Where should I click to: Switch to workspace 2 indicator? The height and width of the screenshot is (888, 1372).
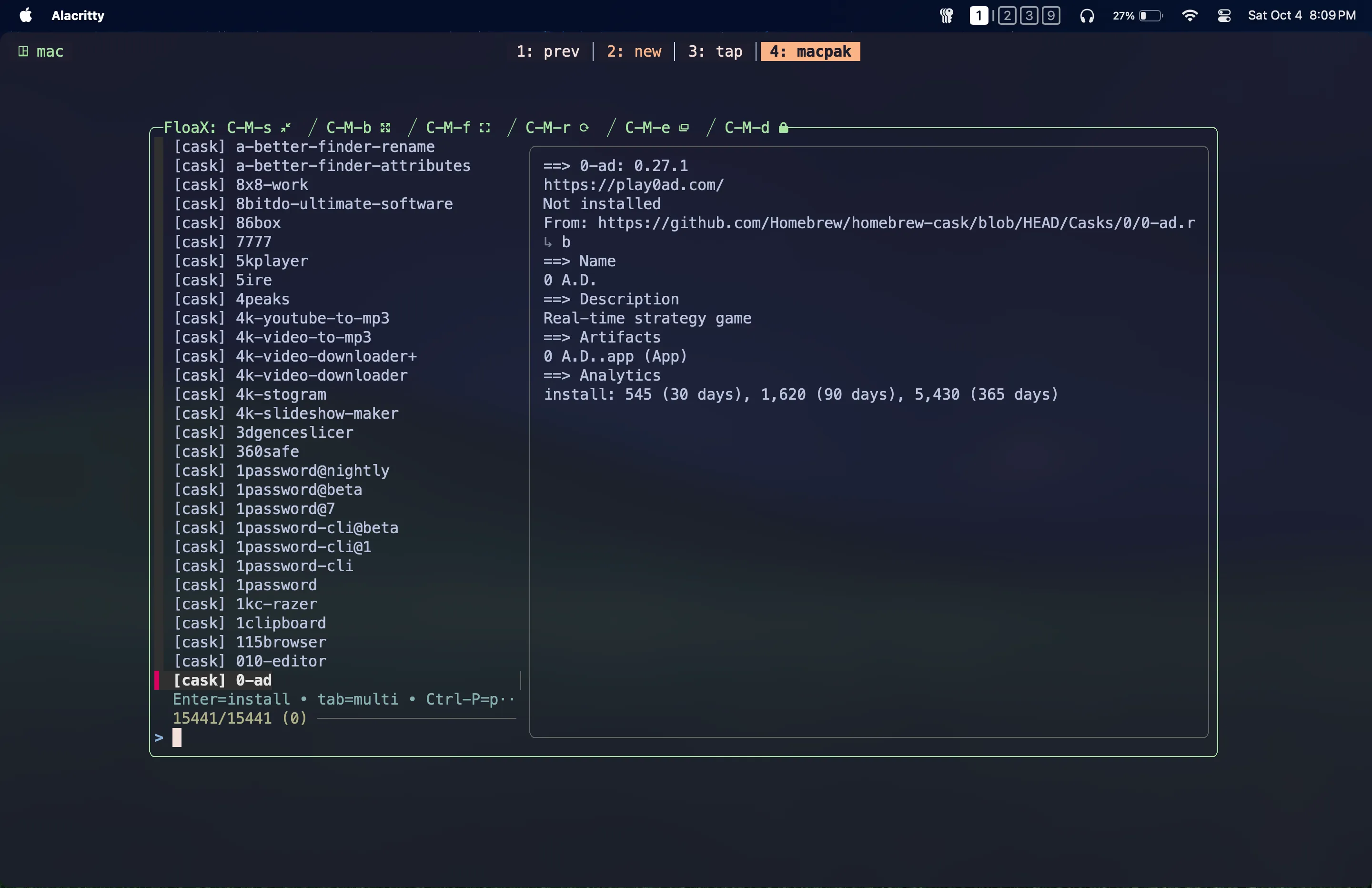pos(1007,16)
